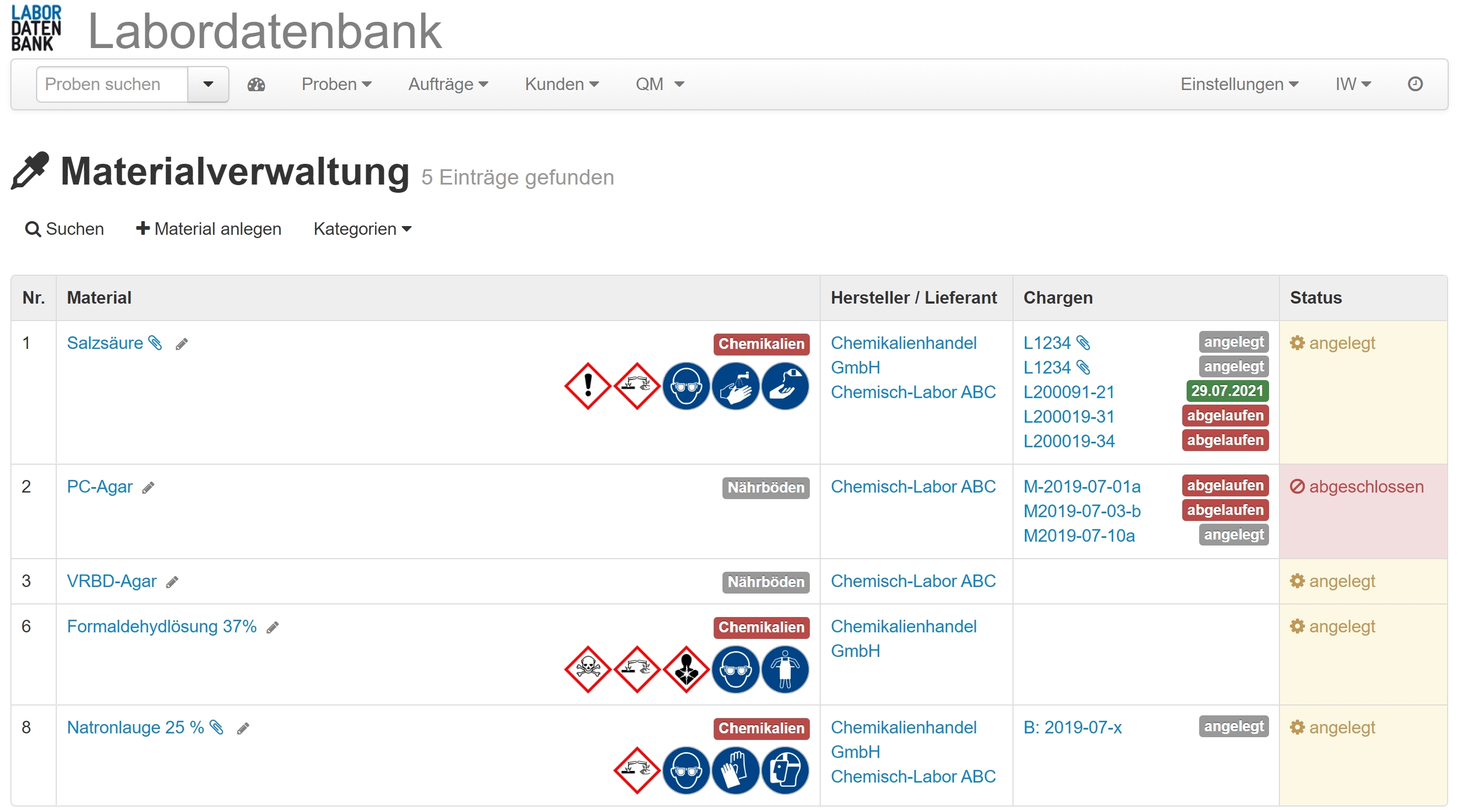Click the protective apron pictogram for Formaldehydlösung
Viewport: 1458px width, 812px height.
(785, 669)
